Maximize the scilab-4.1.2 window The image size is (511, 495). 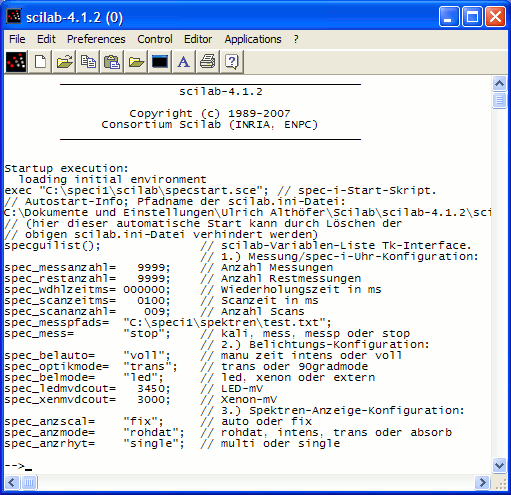[472, 17]
